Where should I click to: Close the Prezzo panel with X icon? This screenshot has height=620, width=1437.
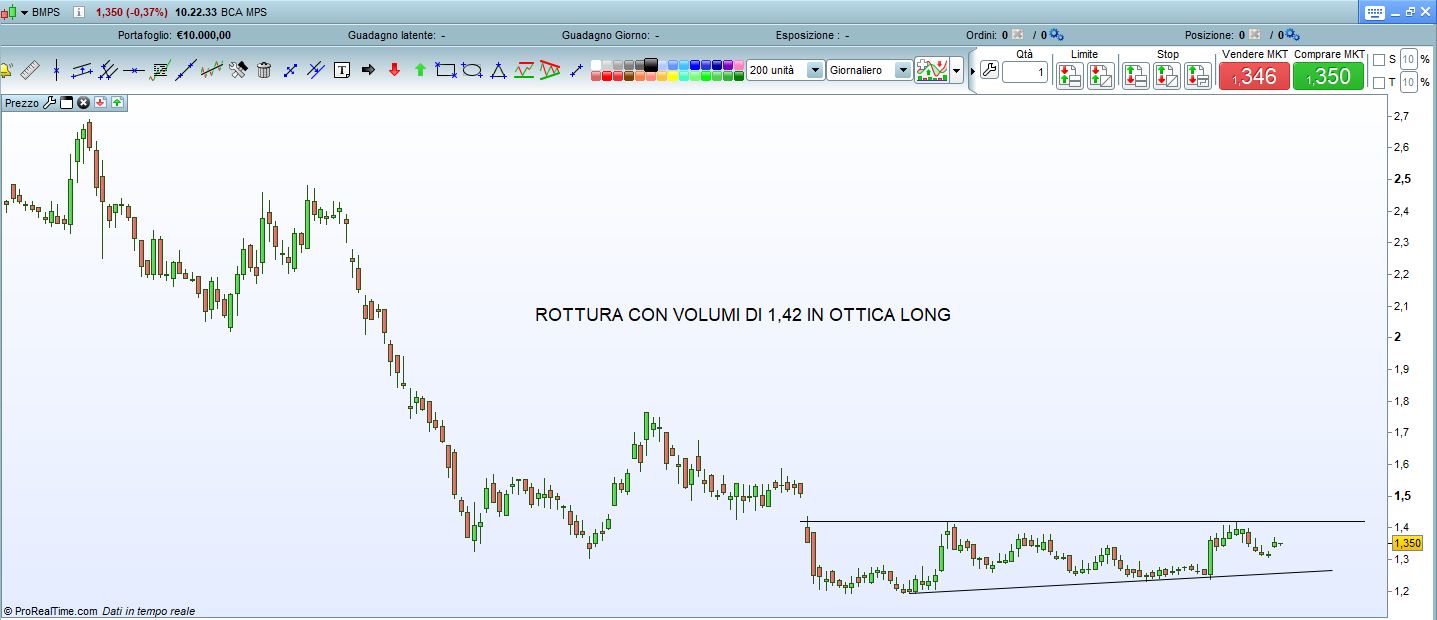click(x=84, y=103)
